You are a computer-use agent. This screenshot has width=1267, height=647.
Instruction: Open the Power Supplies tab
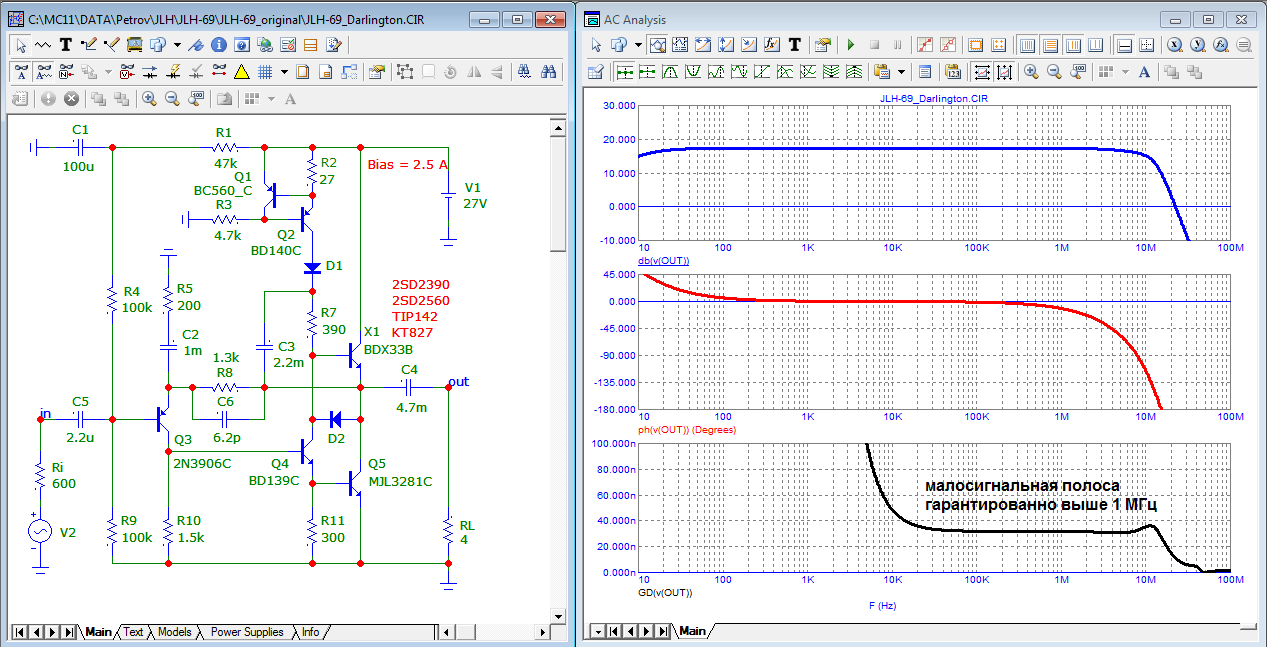click(x=246, y=632)
